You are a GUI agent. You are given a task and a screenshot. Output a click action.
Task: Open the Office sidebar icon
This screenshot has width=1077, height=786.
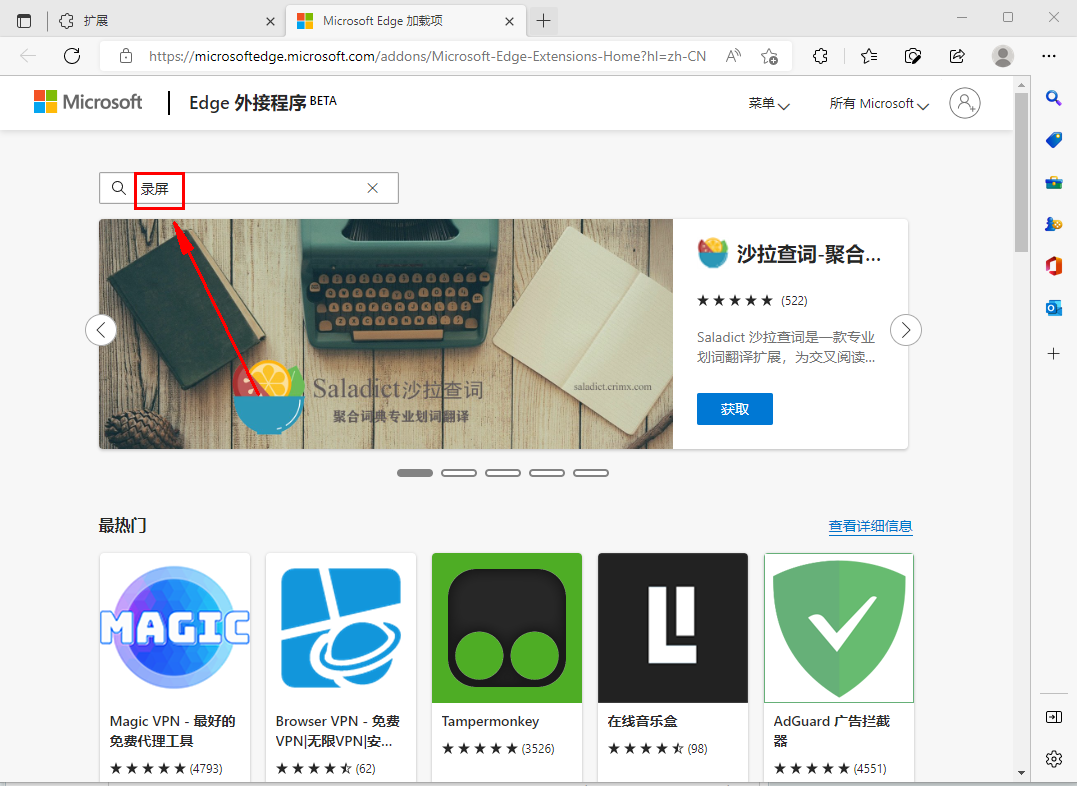coord(1053,266)
